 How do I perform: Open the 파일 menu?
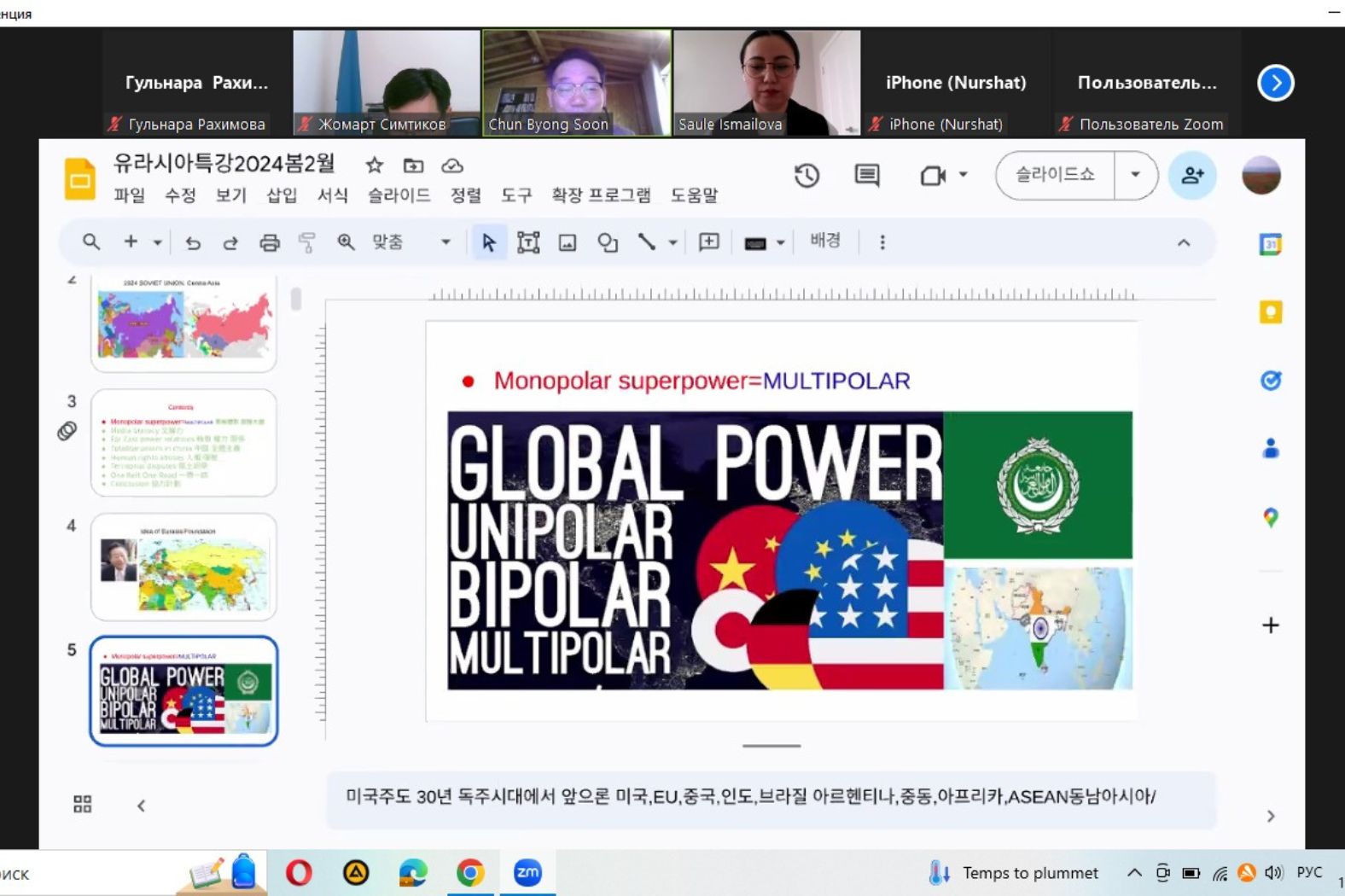coord(130,195)
